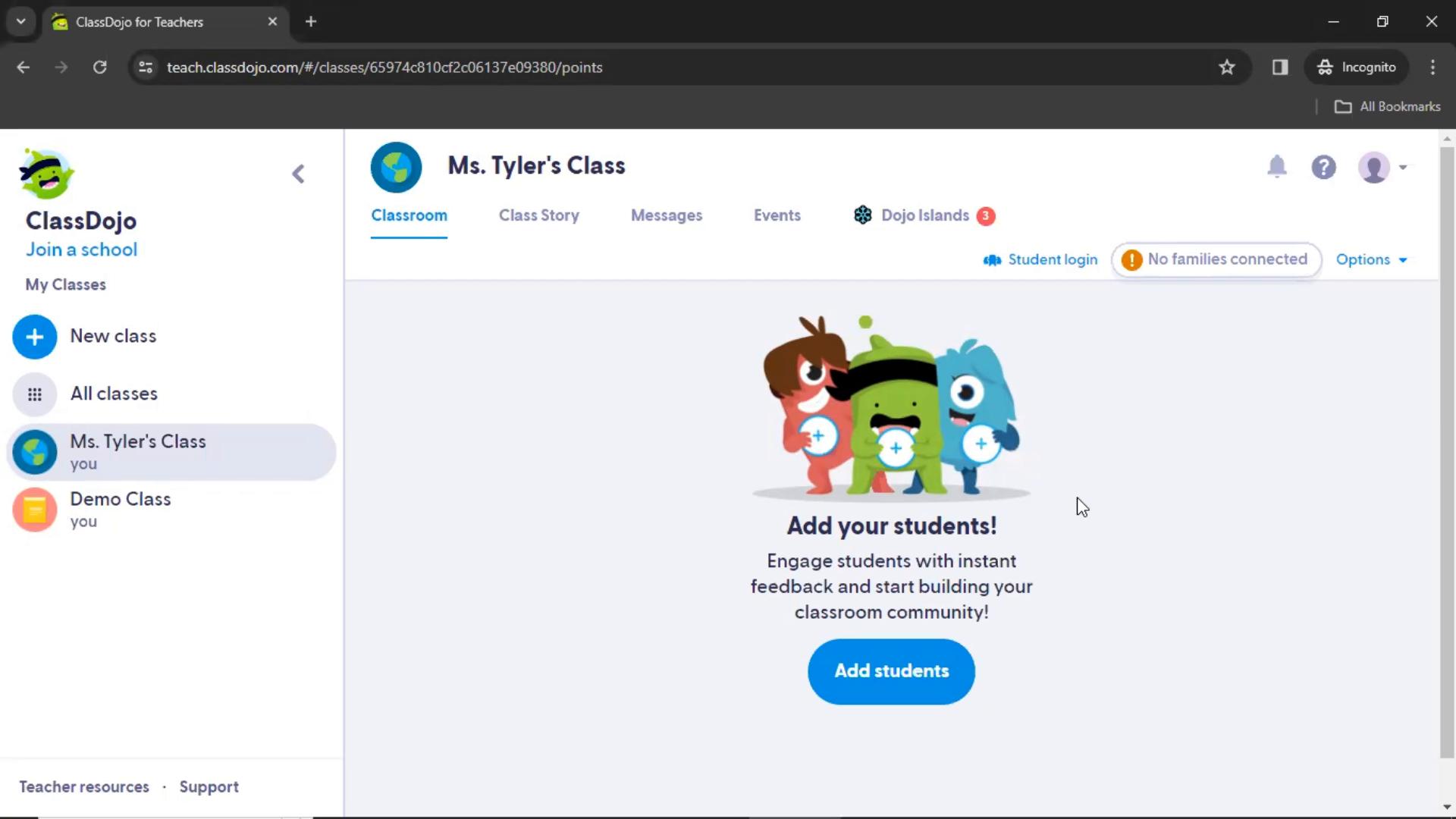The height and width of the screenshot is (819, 1456).
Task: Click the Teacher resources footer link
Action: tap(83, 786)
